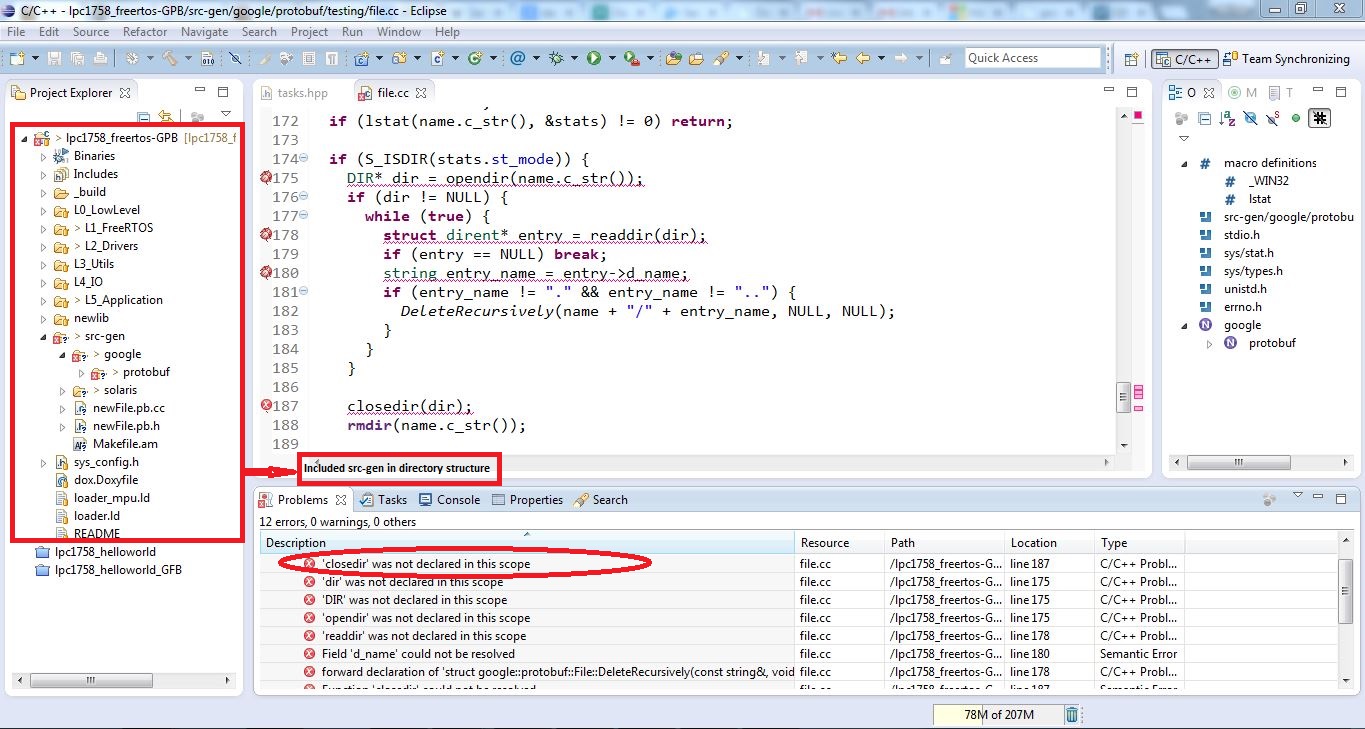The image size is (1365, 729).
Task: Open the Run button dropdown arrow
Action: point(612,58)
